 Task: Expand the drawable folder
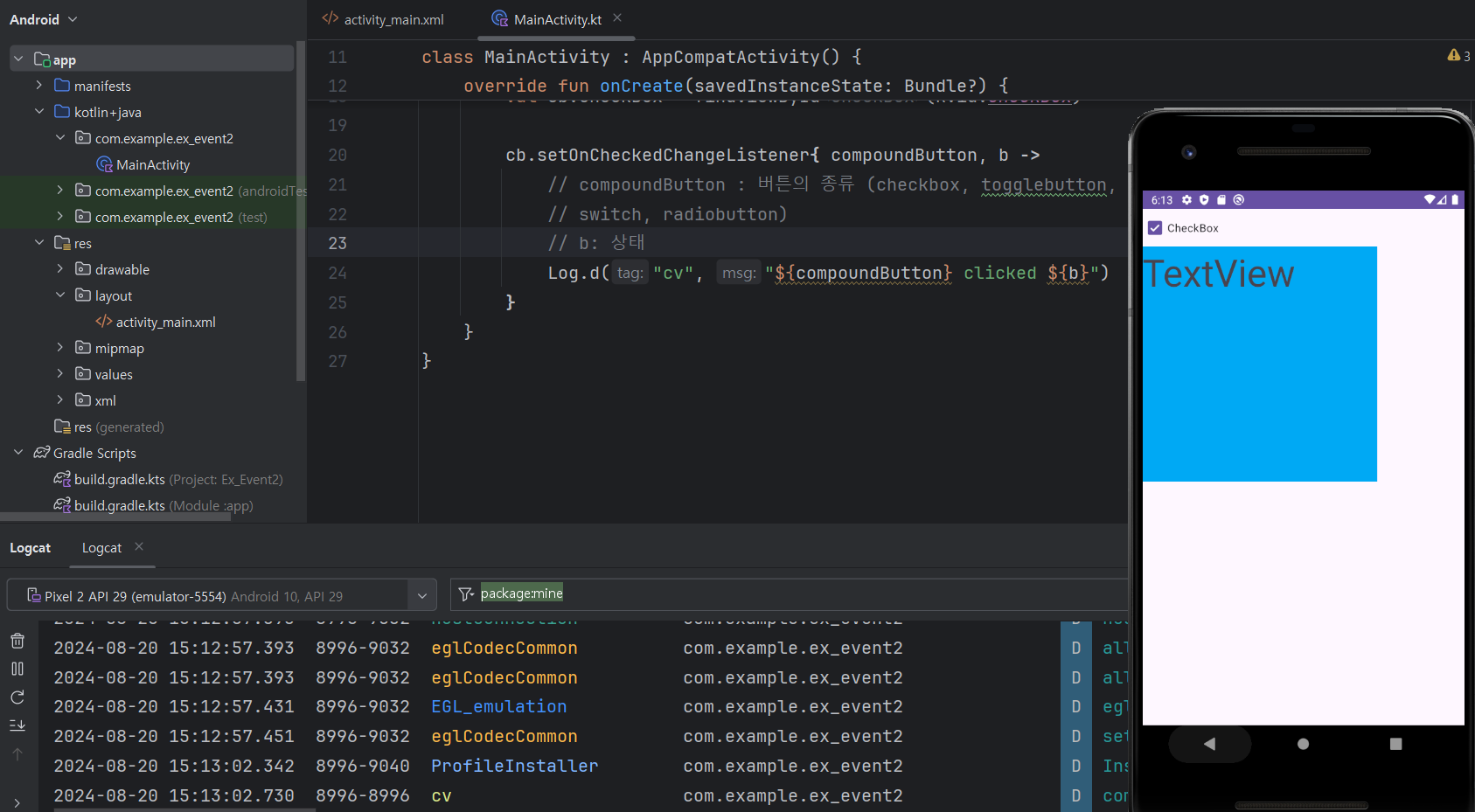click(x=60, y=269)
